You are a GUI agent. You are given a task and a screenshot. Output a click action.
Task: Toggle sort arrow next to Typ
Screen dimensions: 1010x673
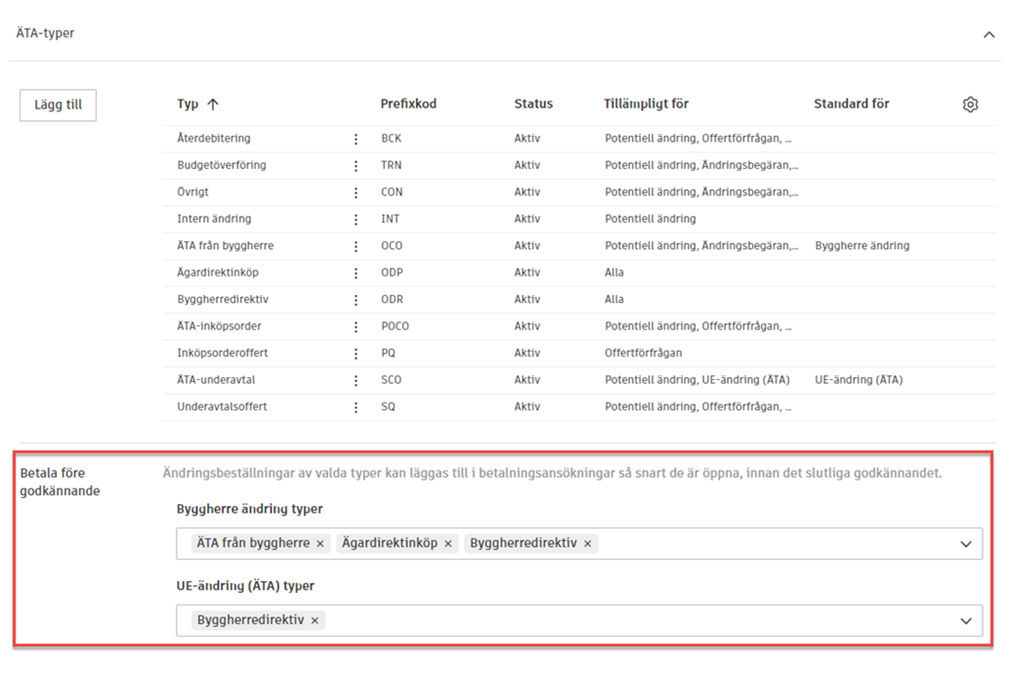click(213, 104)
